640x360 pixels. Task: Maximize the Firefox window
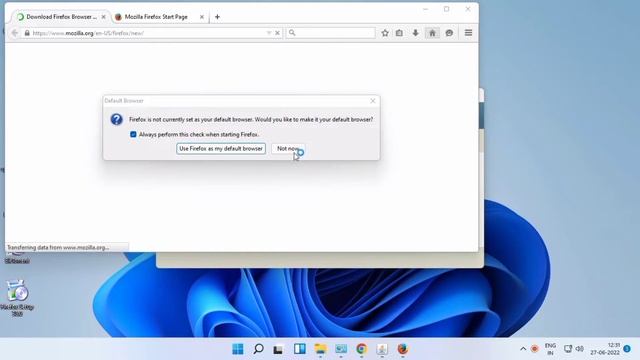[447, 9]
